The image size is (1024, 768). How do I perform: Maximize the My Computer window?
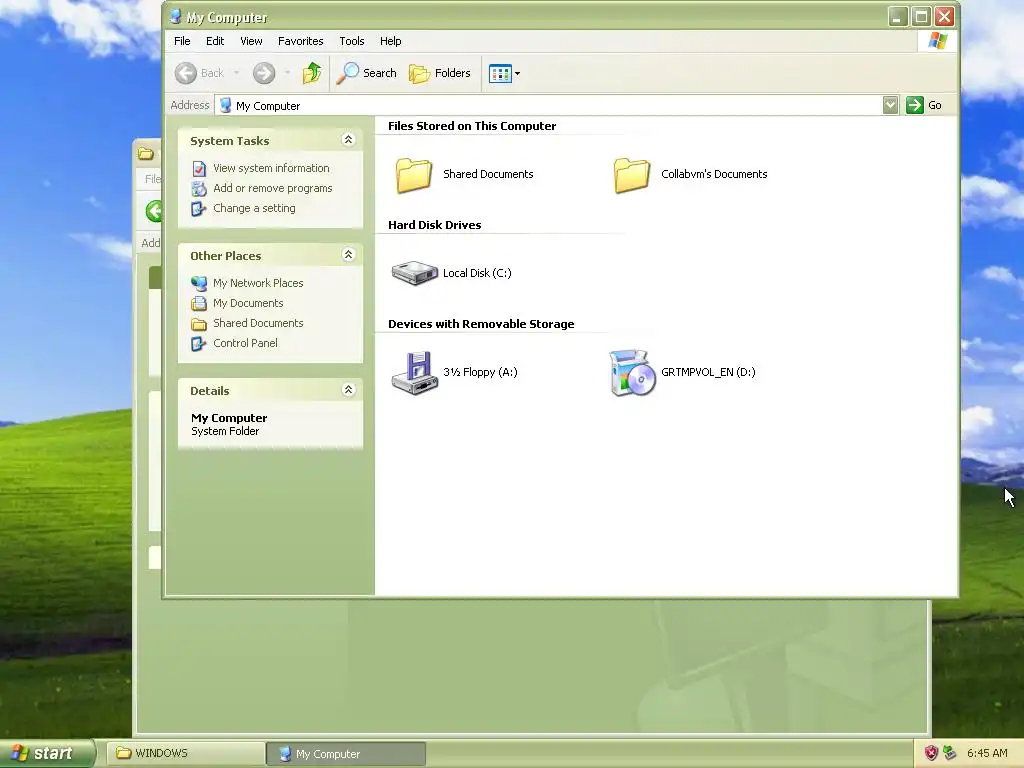pyautogui.click(x=921, y=16)
